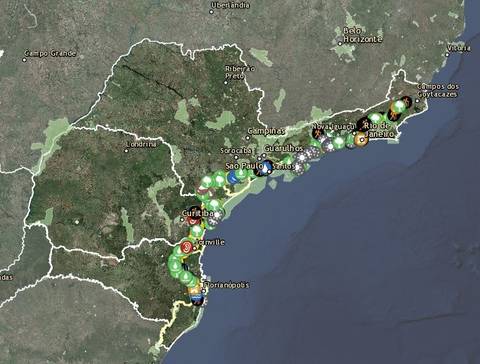Select black hiker marker nearest Campos dos Goytacazes
The height and width of the screenshot is (364, 480).
tap(406, 101)
